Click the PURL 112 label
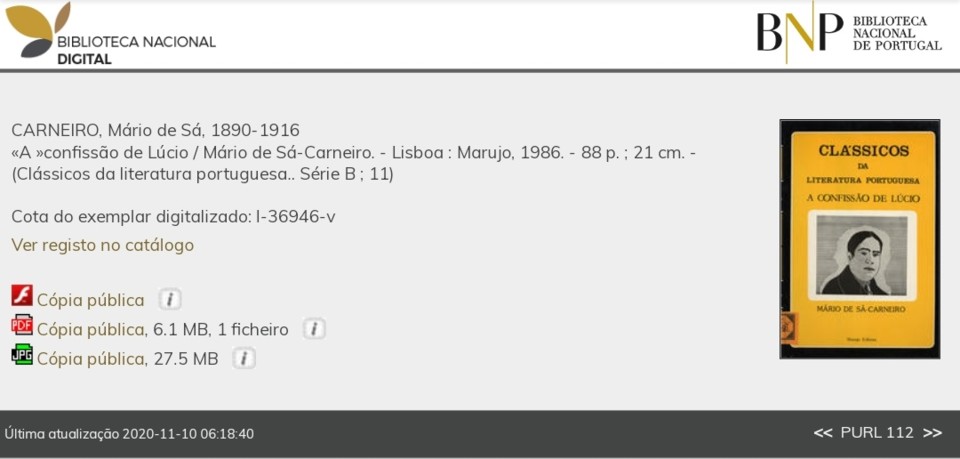 [877, 433]
